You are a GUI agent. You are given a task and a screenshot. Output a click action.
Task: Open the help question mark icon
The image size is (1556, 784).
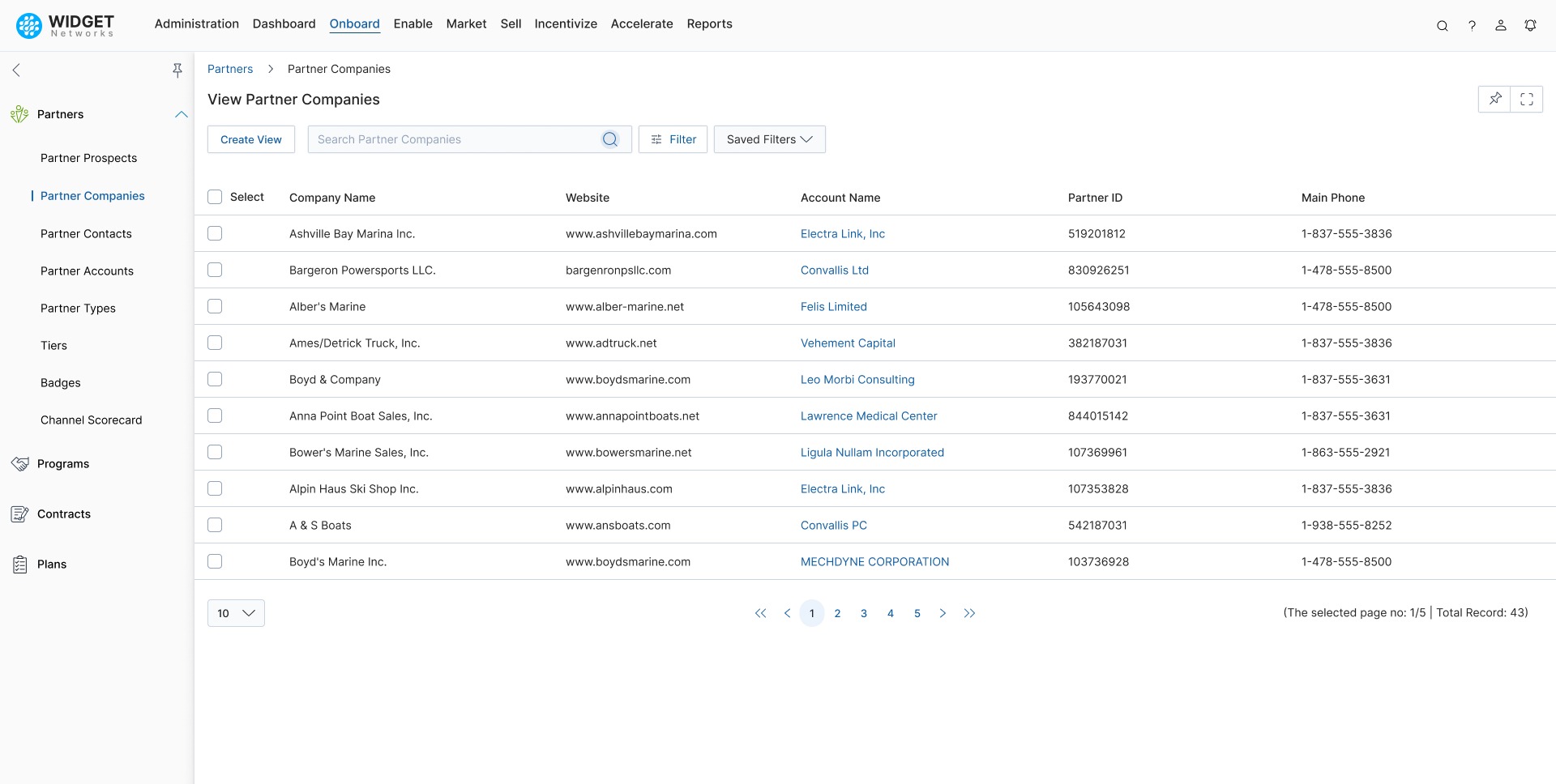pyautogui.click(x=1472, y=25)
